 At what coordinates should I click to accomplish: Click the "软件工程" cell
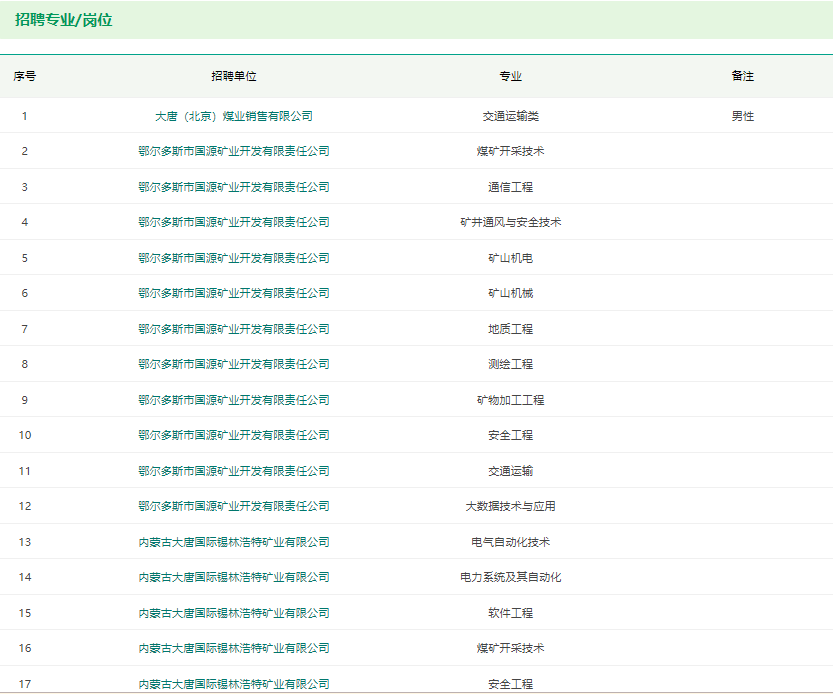coord(511,613)
